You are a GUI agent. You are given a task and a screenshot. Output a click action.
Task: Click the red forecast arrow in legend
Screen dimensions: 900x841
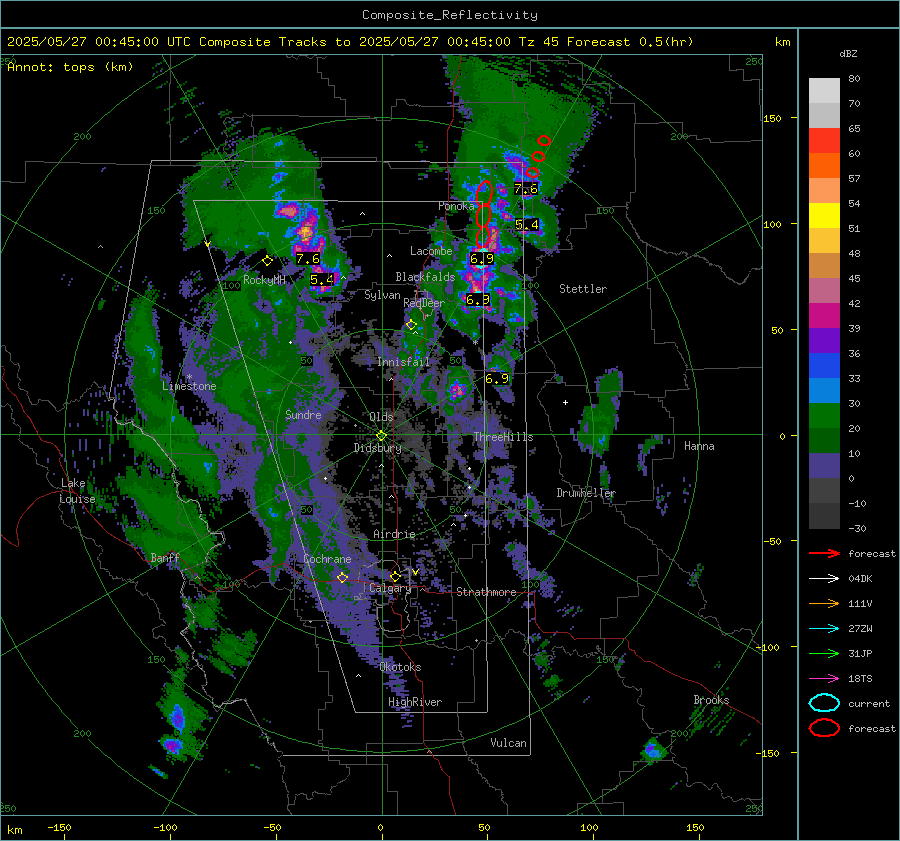click(824, 553)
